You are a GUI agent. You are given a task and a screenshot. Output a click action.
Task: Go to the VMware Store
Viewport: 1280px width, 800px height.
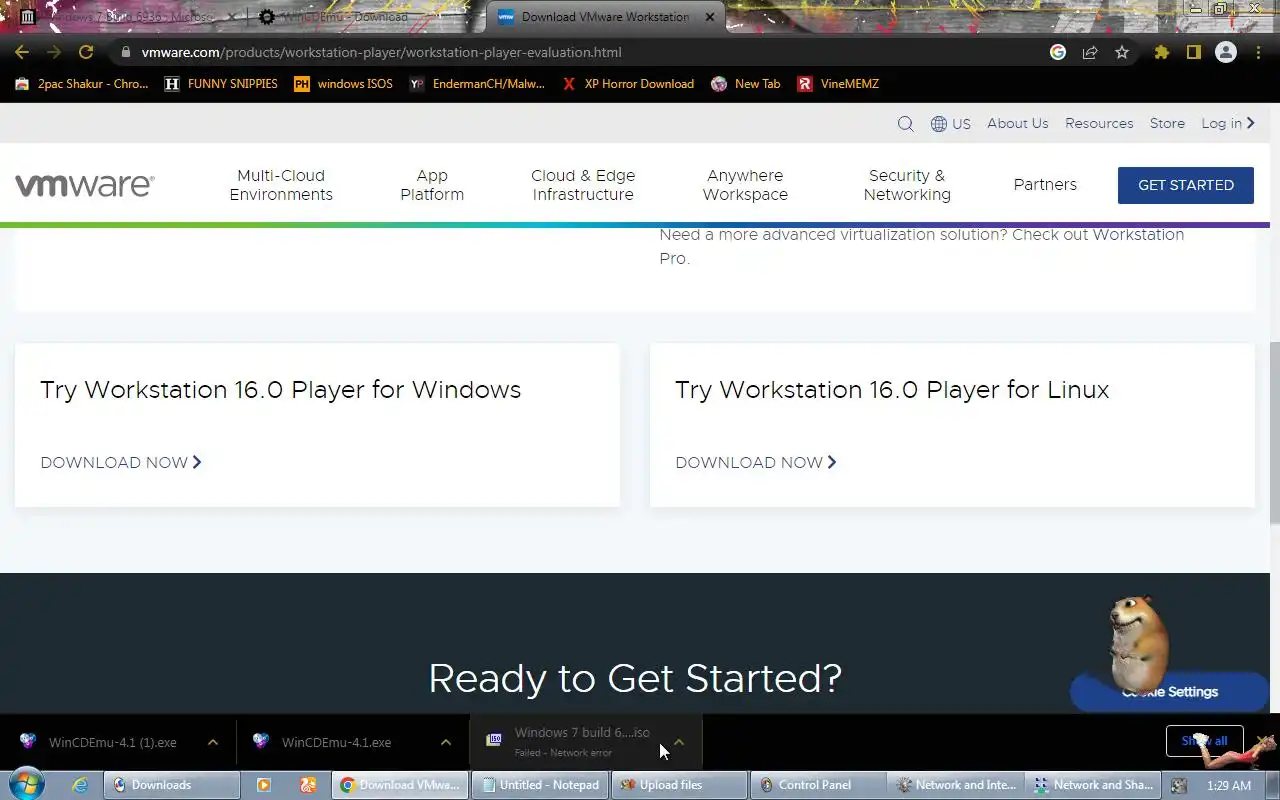click(x=1167, y=123)
